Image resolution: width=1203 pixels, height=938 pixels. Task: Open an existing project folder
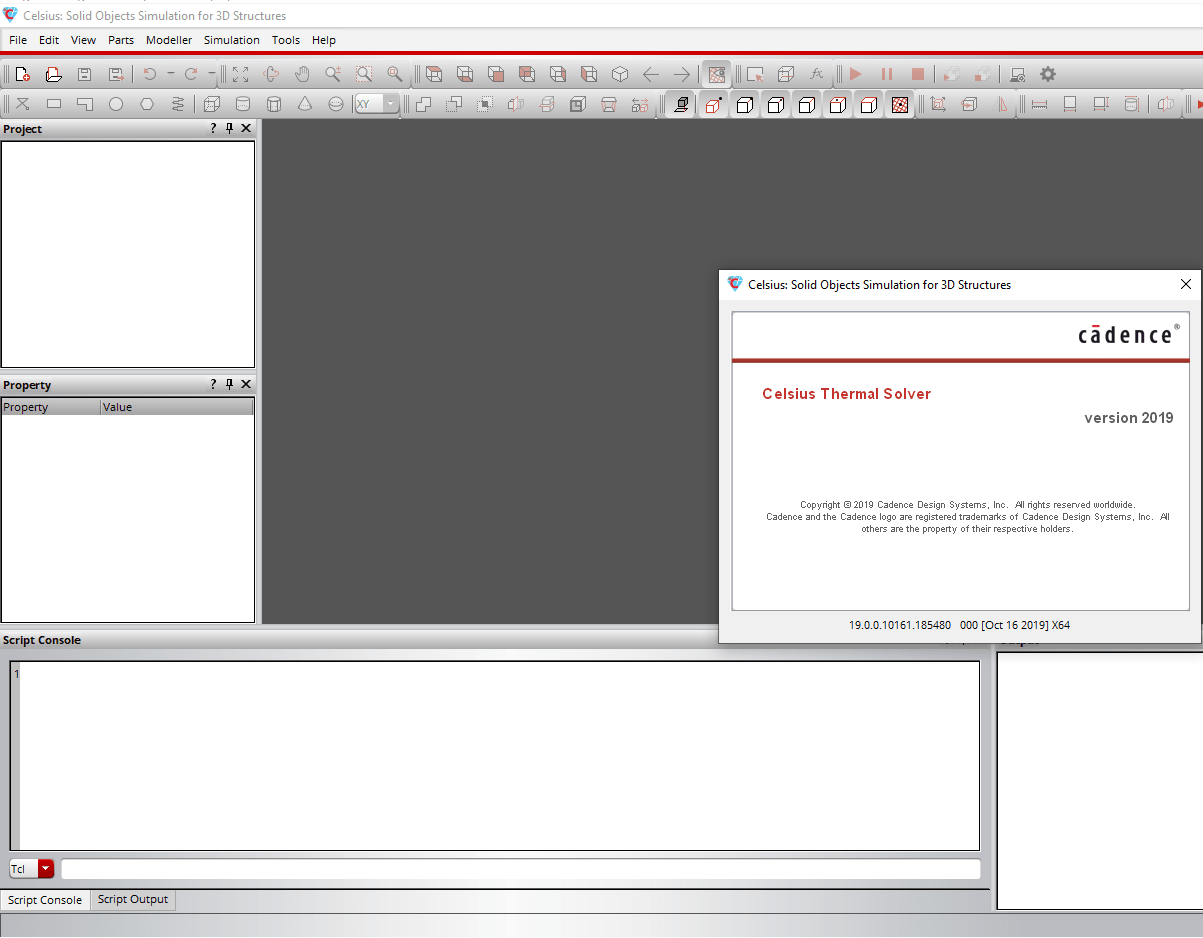(x=54, y=74)
